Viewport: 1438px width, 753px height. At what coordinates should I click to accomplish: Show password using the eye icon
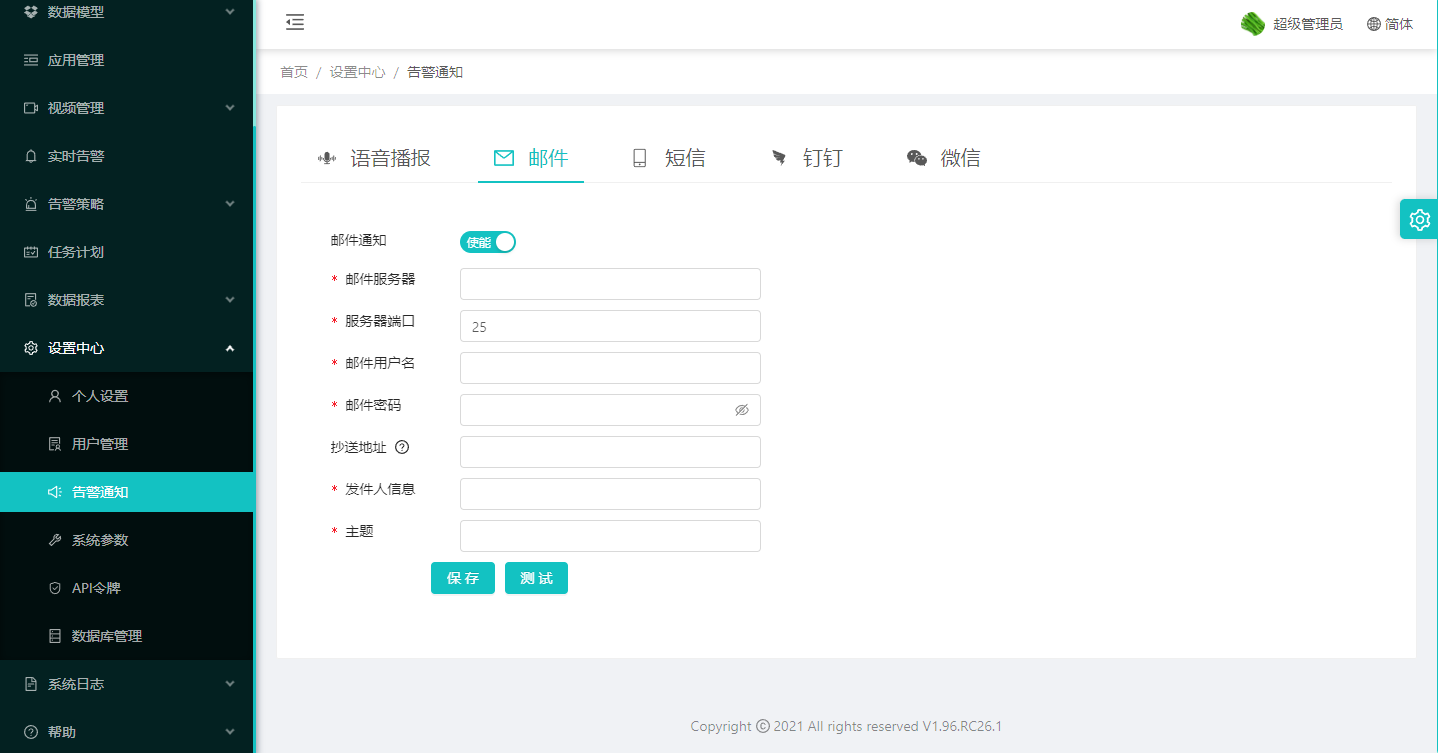[x=741, y=410]
